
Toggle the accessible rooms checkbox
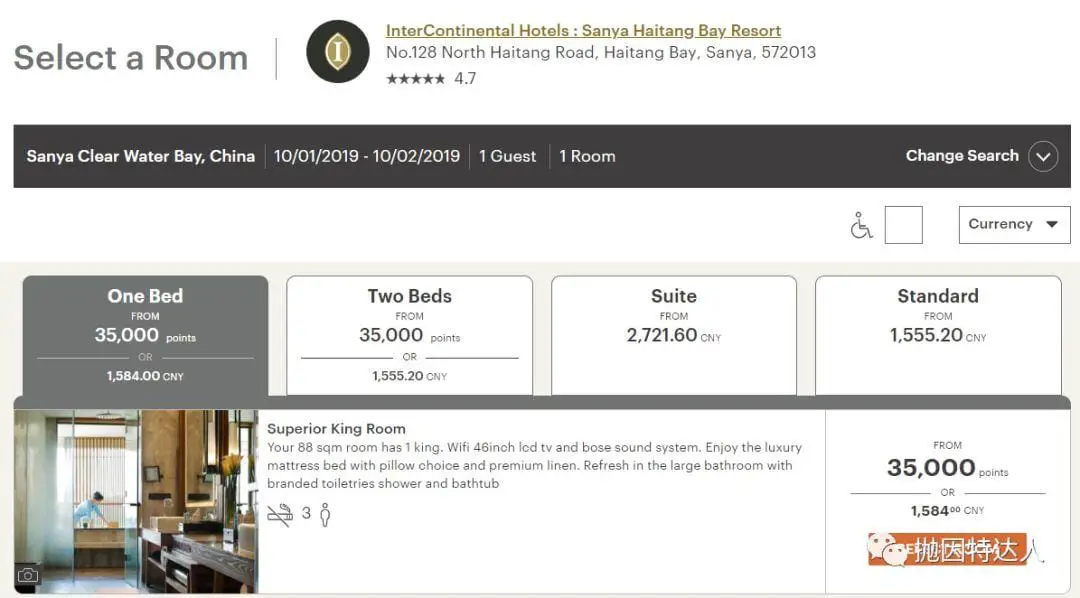pos(903,225)
